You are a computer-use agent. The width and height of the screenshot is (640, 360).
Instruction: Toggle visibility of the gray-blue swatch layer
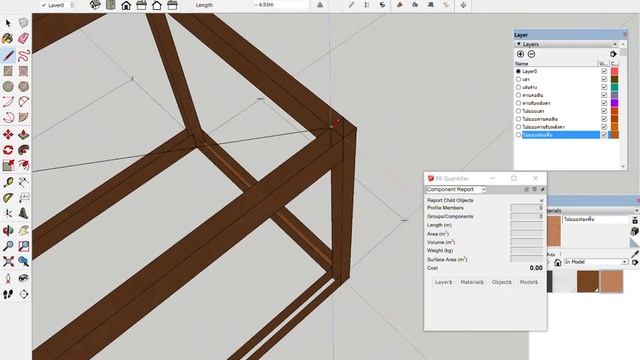[604, 95]
